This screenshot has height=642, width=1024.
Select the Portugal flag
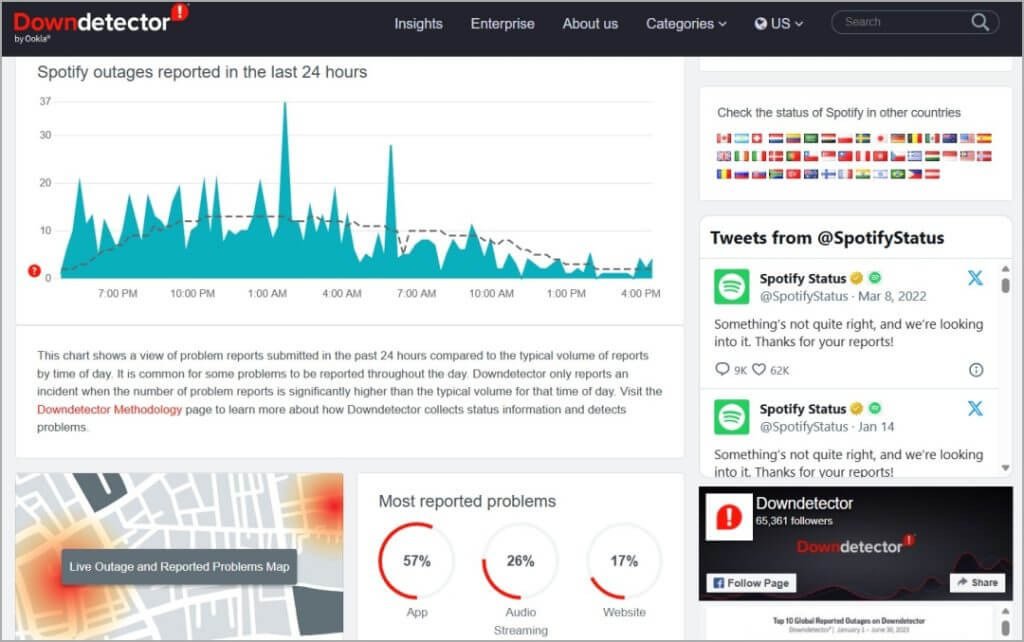tap(793, 156)
